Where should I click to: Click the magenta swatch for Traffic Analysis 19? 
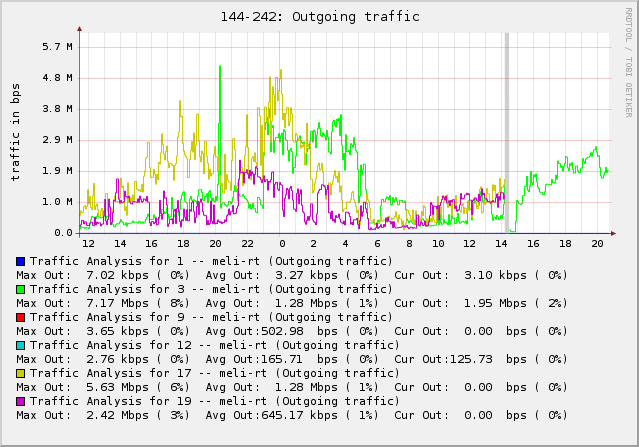pyautogui.click(x=21, y=401)
